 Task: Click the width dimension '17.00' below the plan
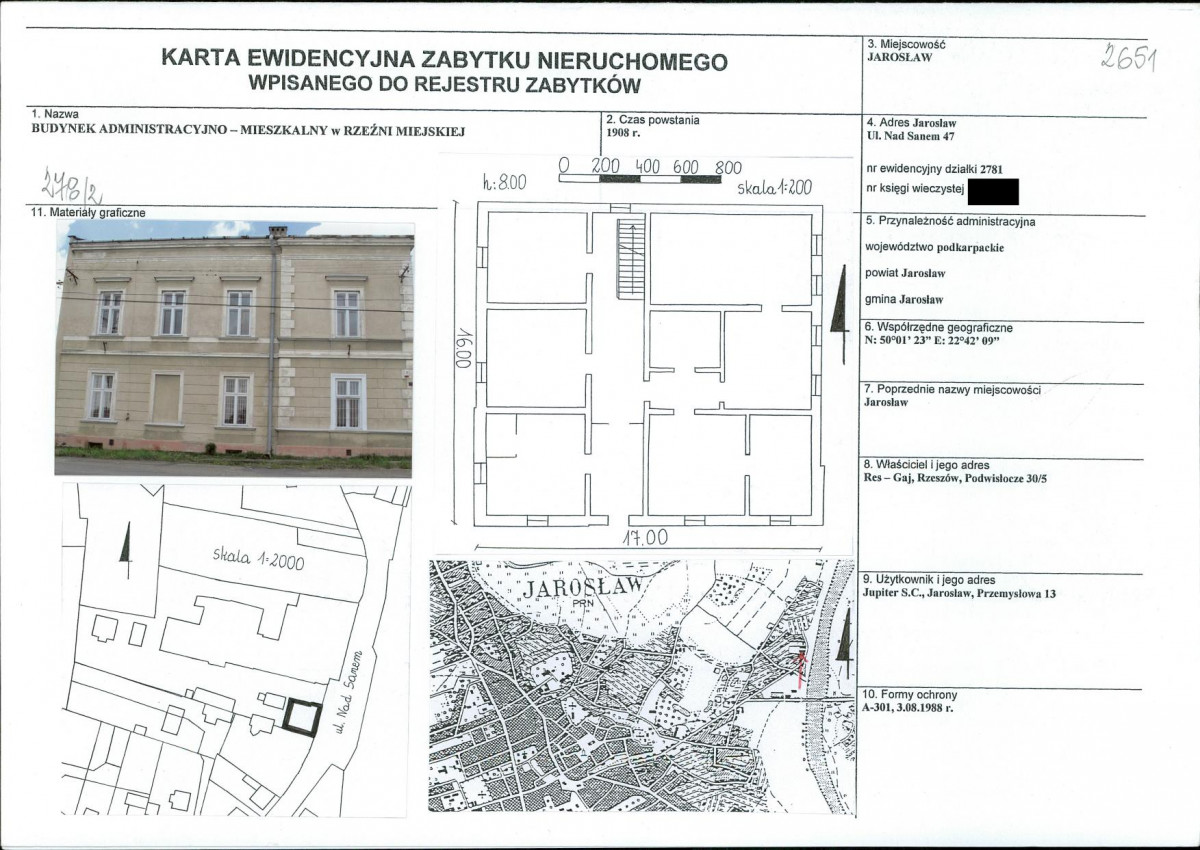(646, 538)
